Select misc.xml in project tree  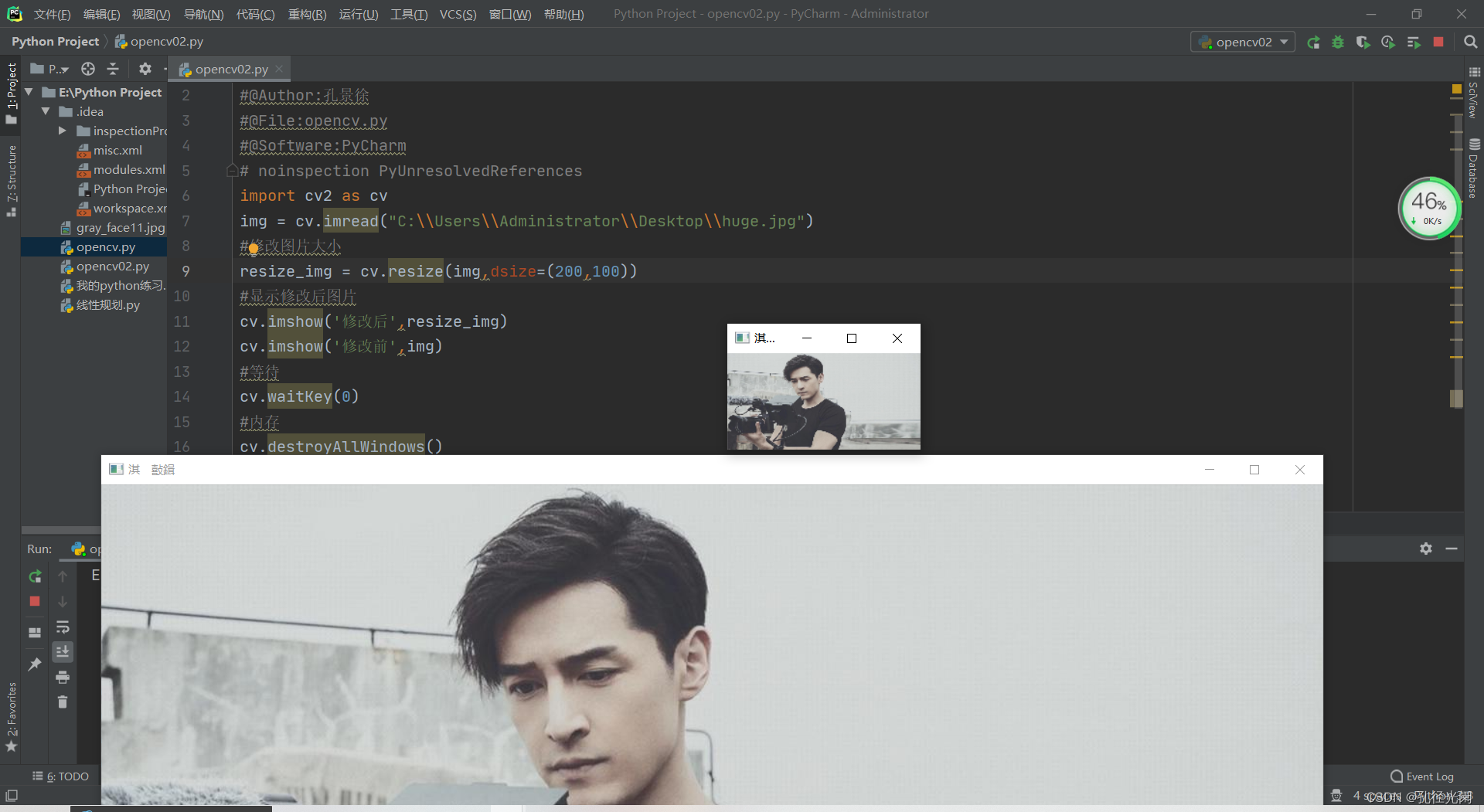point(110,150)
